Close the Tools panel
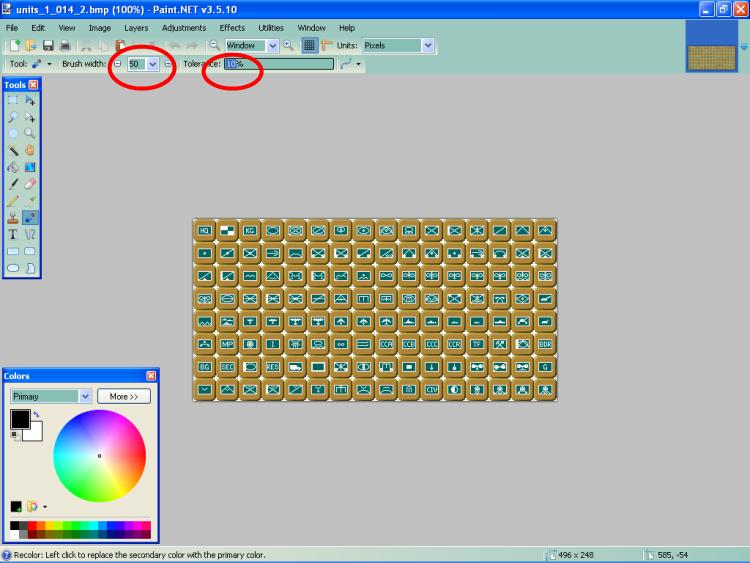 point(33,85)
